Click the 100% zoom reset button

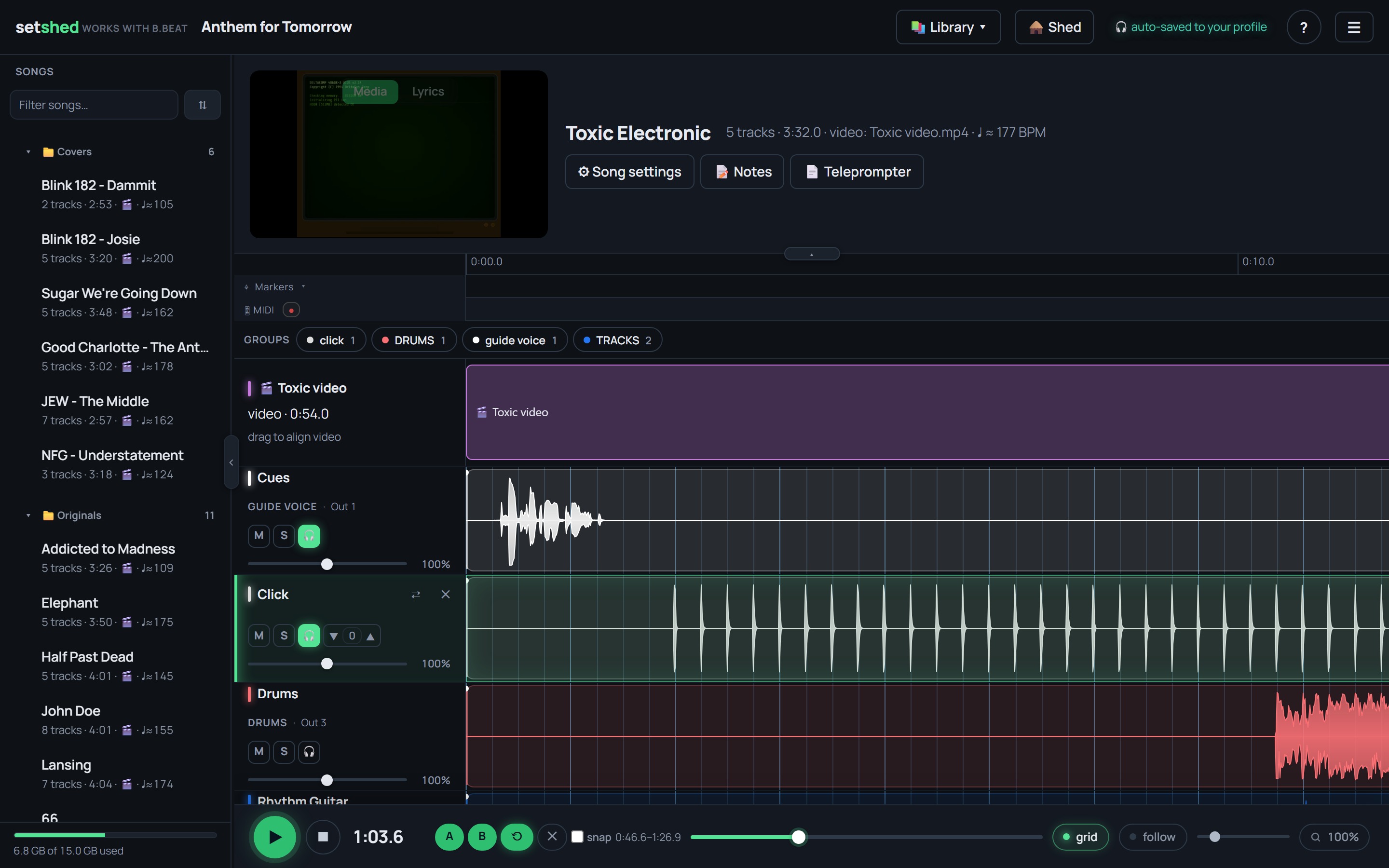1335,837
